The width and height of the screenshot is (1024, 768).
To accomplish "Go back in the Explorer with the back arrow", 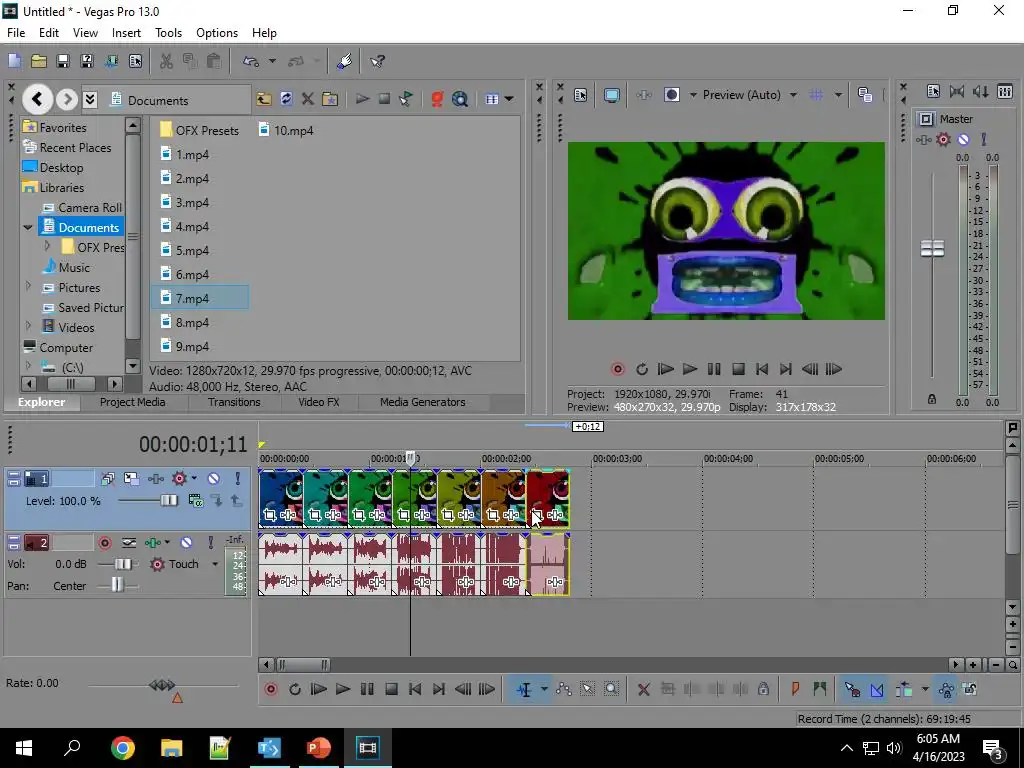I will (37, 99).
